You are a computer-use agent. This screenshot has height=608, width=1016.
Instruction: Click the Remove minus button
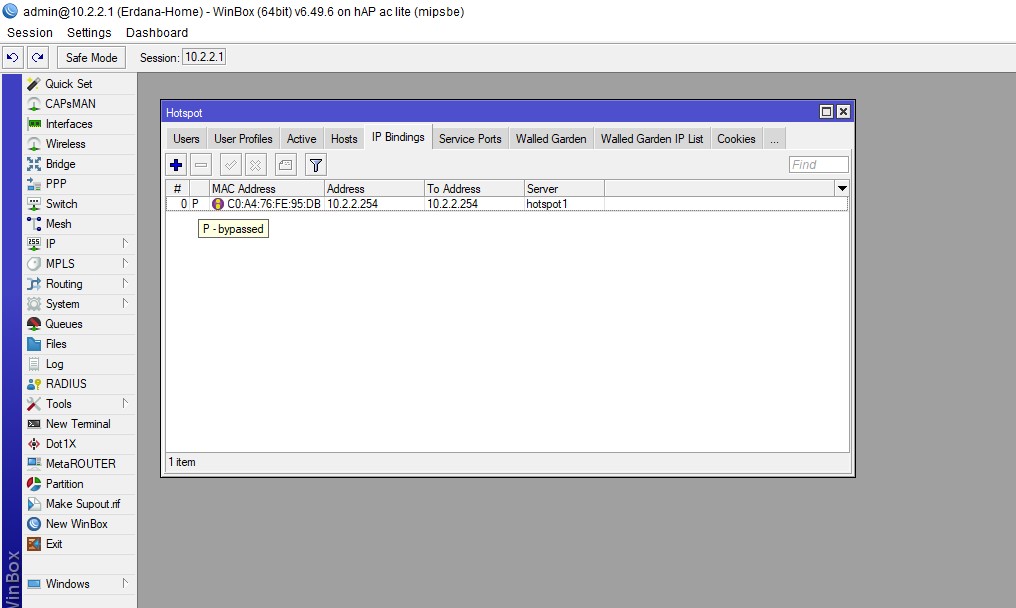(202, 165)
